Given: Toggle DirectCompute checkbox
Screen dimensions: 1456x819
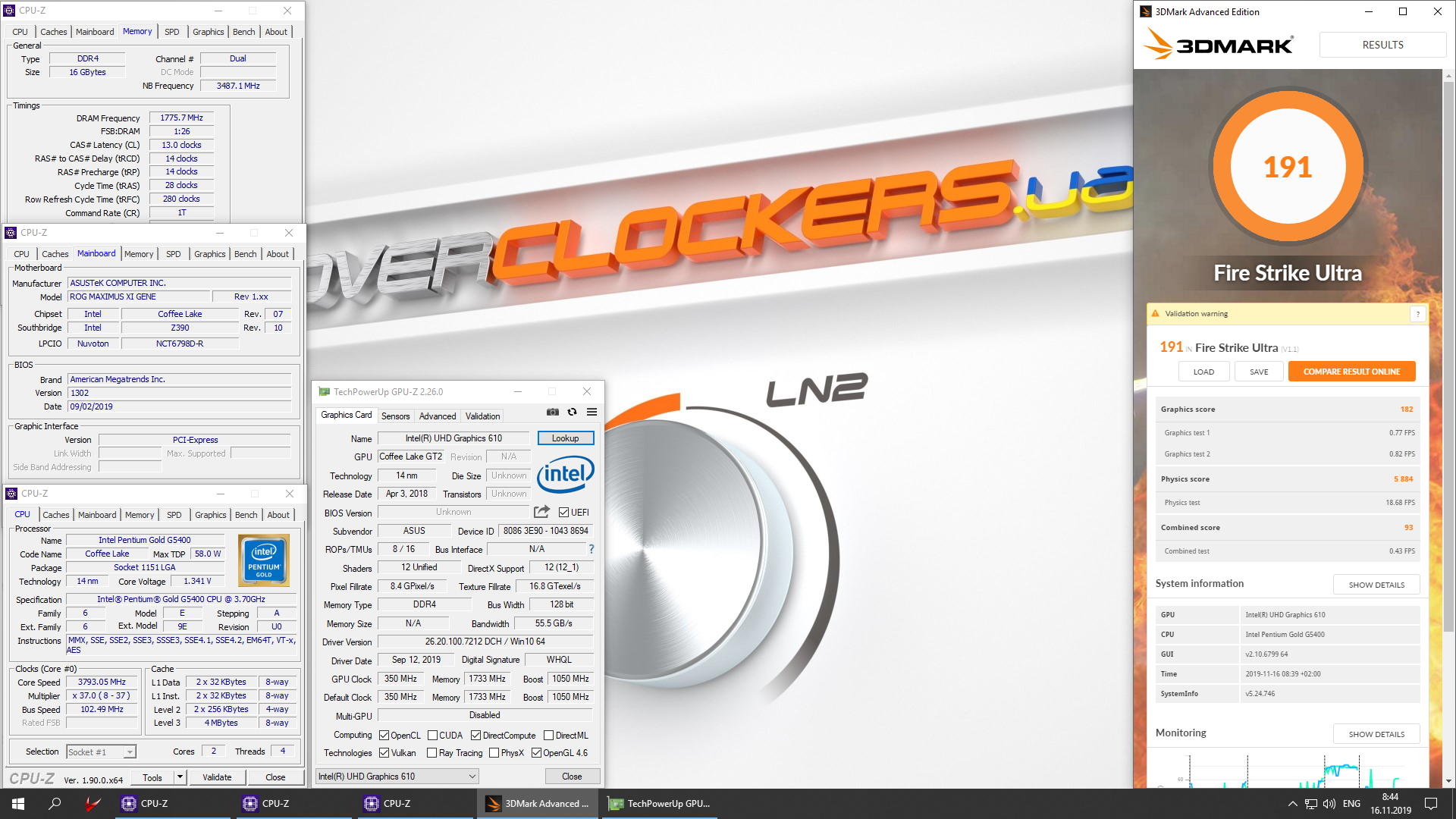Looking at the screenshot, I should [475, 736].
